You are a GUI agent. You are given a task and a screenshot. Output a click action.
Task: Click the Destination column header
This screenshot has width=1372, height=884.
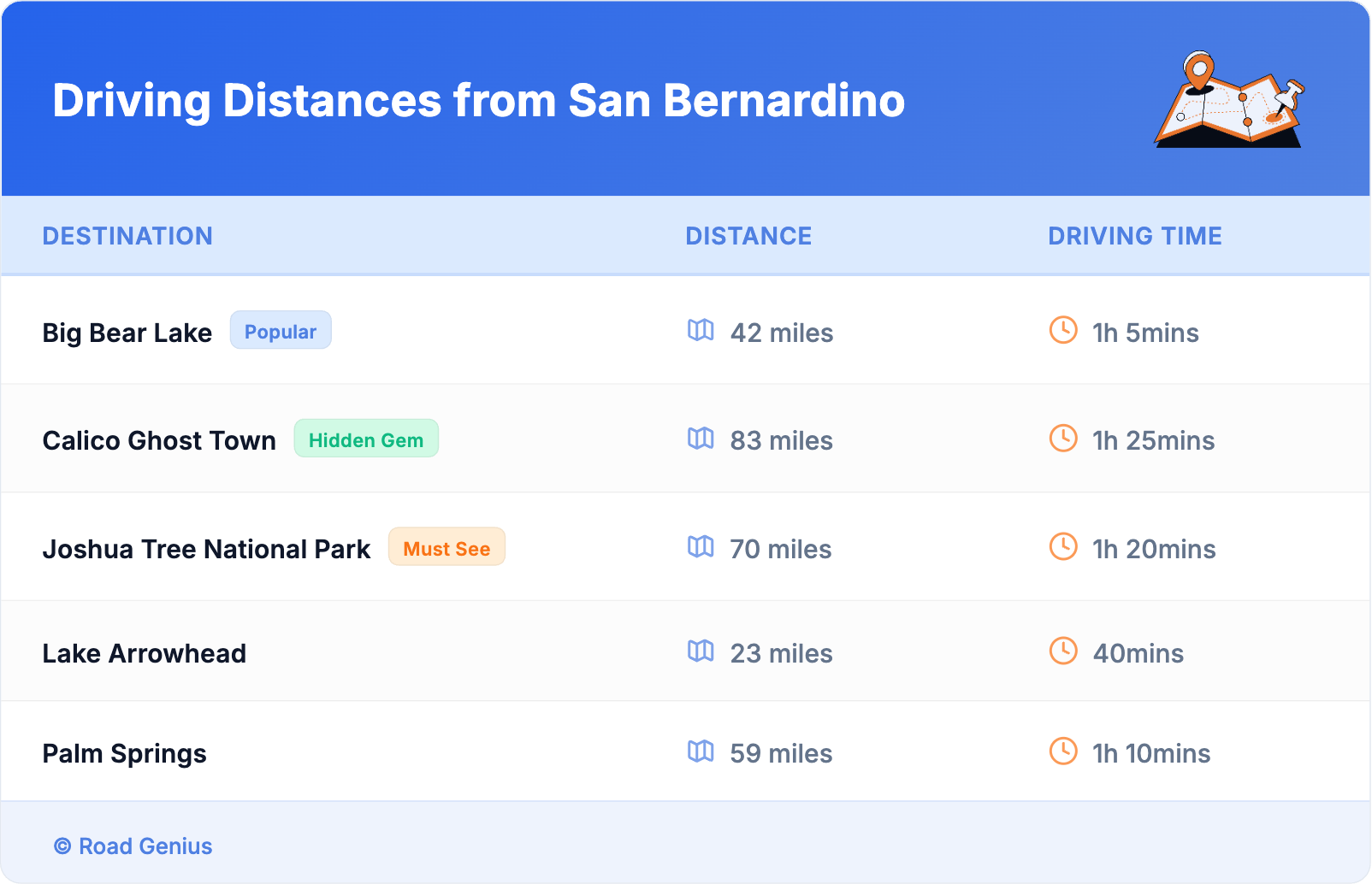tap(127, 236)
